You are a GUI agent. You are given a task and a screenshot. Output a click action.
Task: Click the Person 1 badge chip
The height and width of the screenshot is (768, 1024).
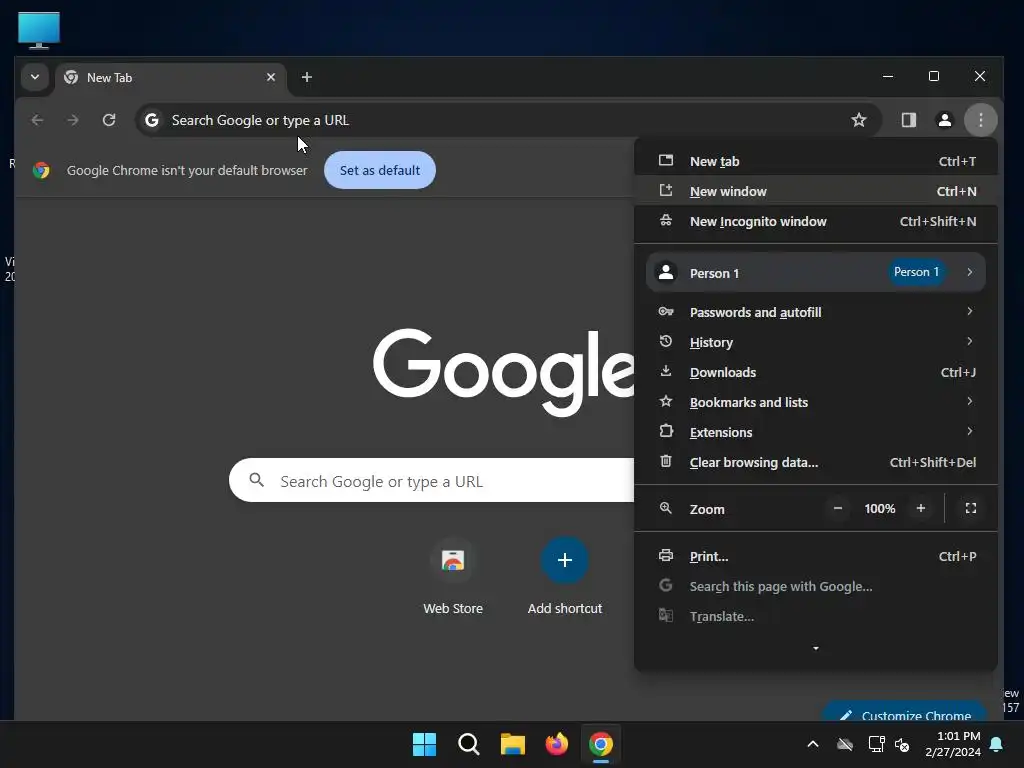coord(916,272)
